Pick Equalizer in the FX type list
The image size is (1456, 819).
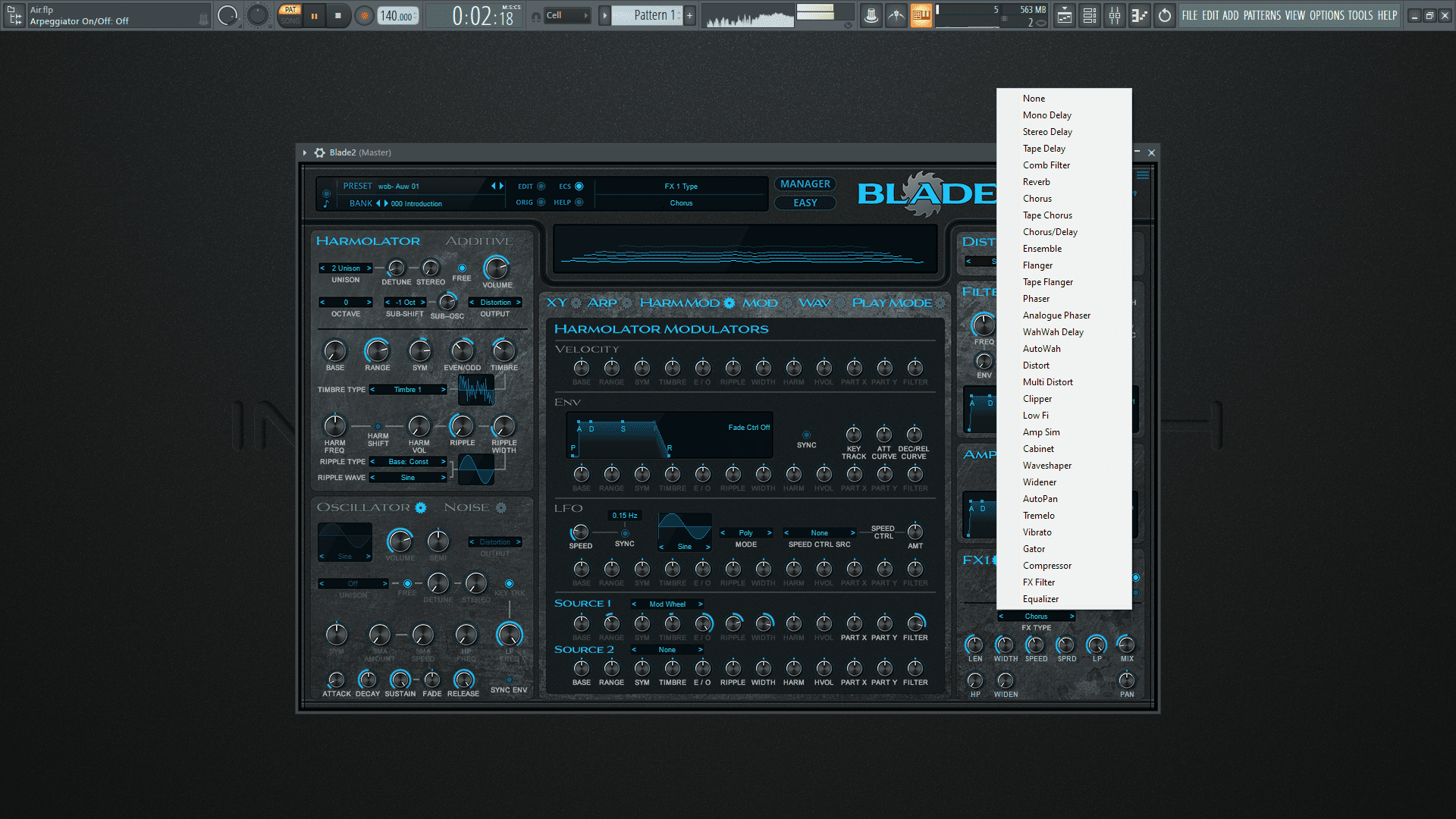[1064, 599]
